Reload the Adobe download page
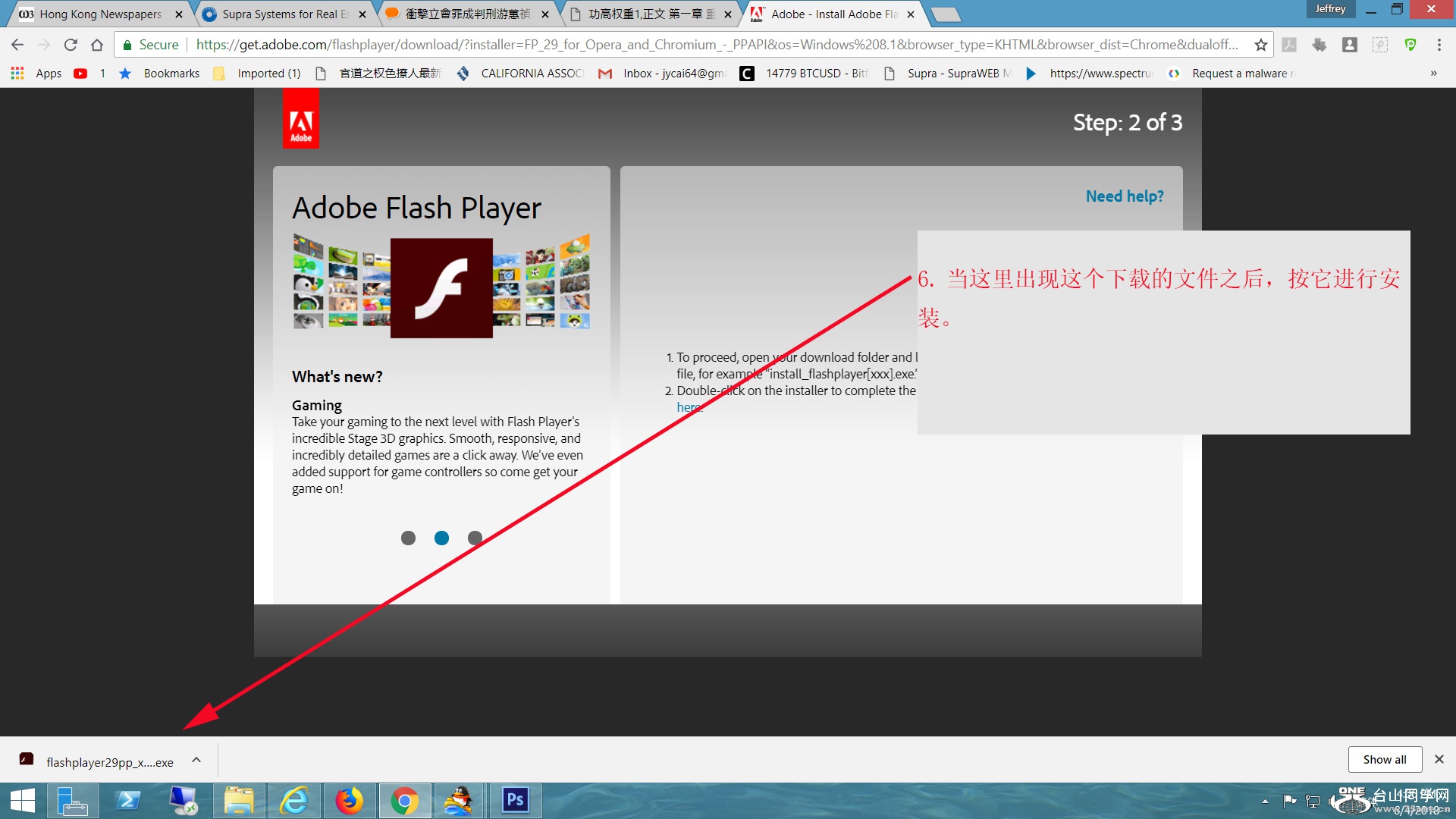 click(x=71, y=45)
